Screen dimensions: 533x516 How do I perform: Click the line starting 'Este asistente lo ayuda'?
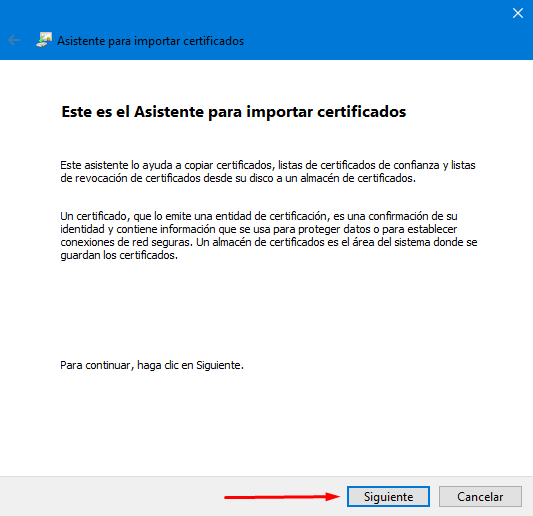pos(268,165)
